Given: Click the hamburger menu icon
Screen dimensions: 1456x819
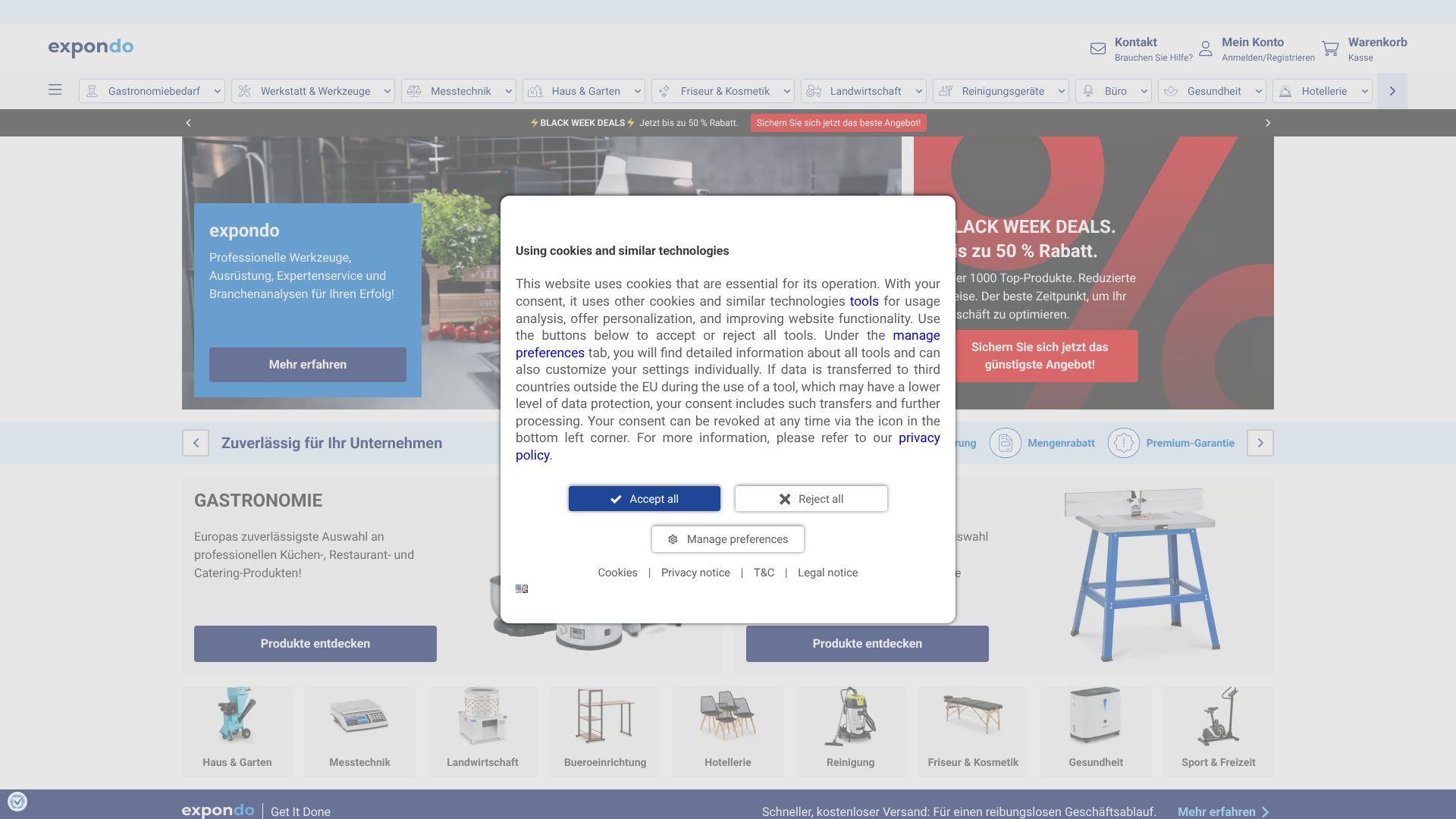Looking at the screenshot, I should point(55,90).
